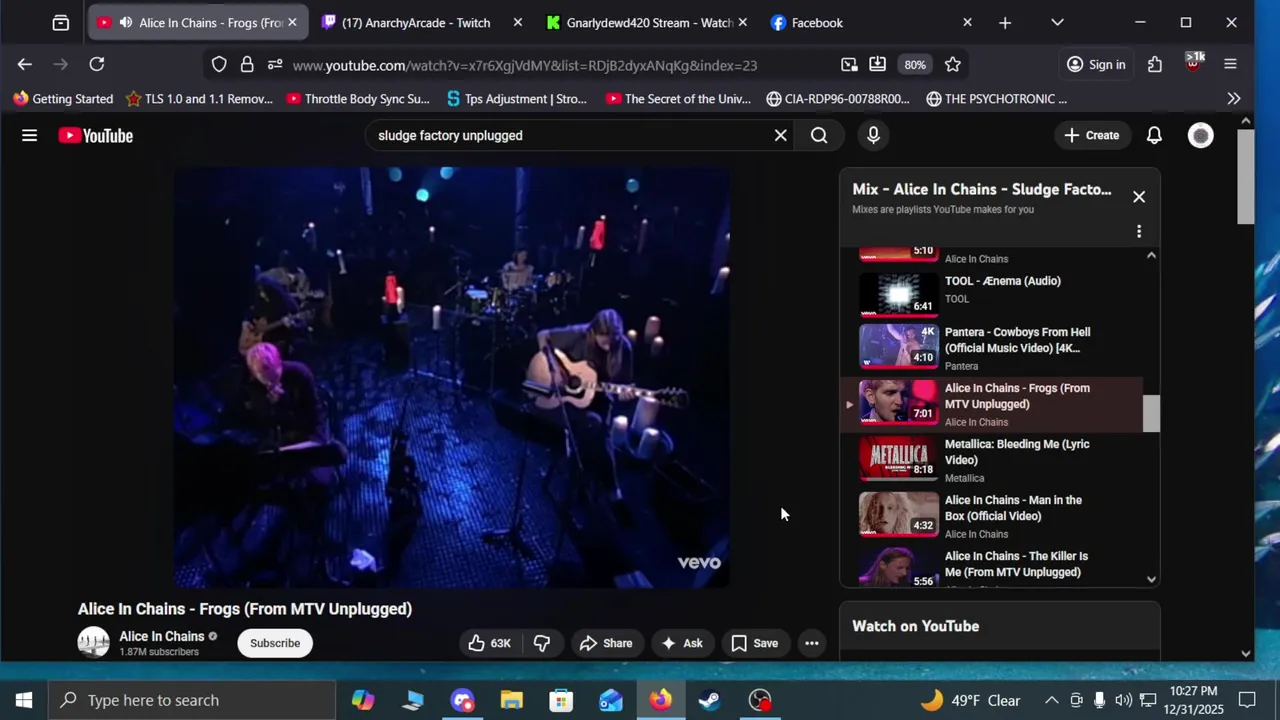The image size is (1280, 720).
Task: Close the AnarchyArcade Twitch tab
Action: [x=517, y=22]
